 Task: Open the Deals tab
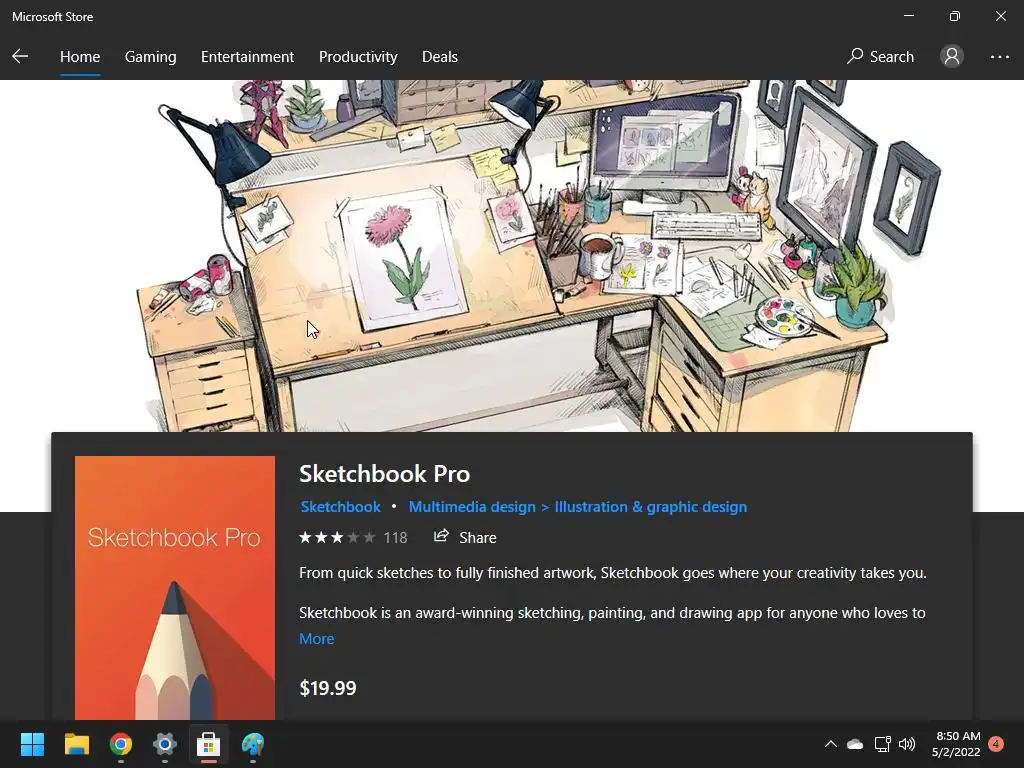tap(440, 57)
